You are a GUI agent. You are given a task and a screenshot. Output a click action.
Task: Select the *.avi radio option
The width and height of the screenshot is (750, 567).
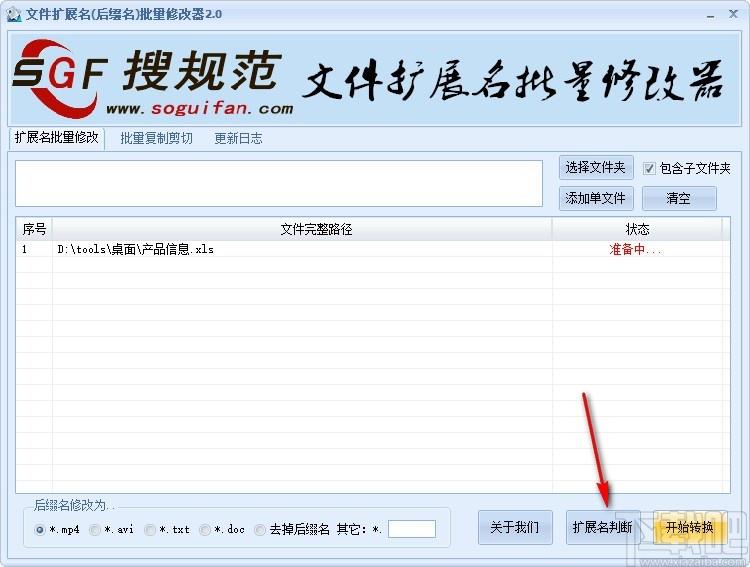95,530
